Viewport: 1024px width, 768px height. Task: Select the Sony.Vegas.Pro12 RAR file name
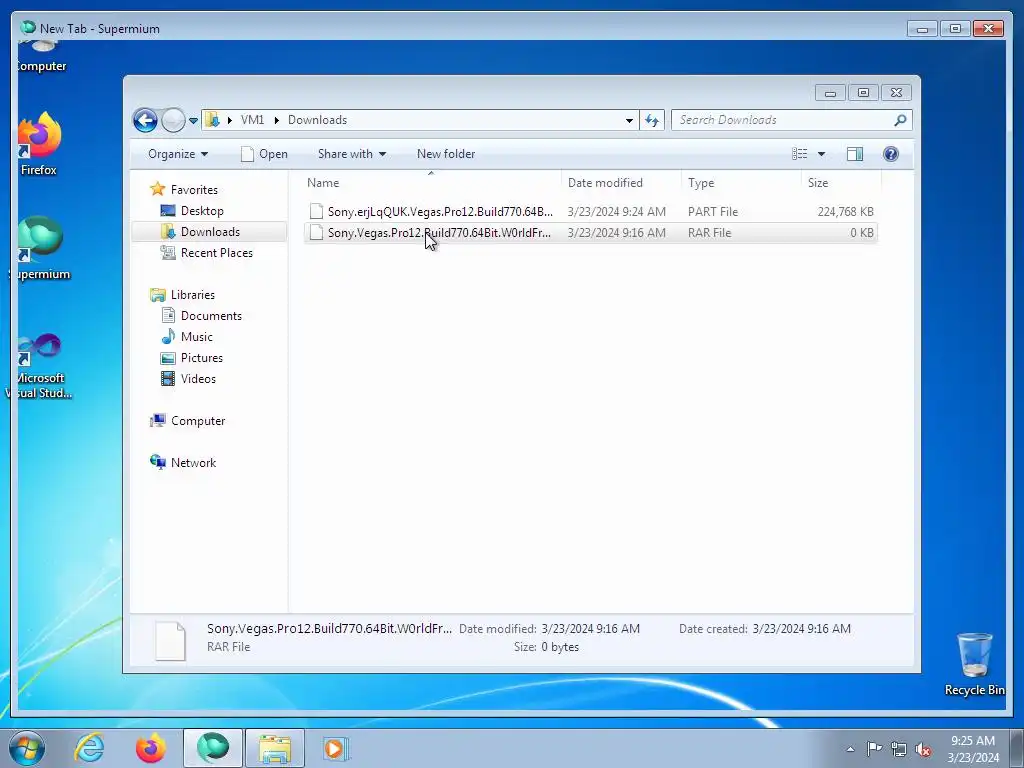(439, 232)
